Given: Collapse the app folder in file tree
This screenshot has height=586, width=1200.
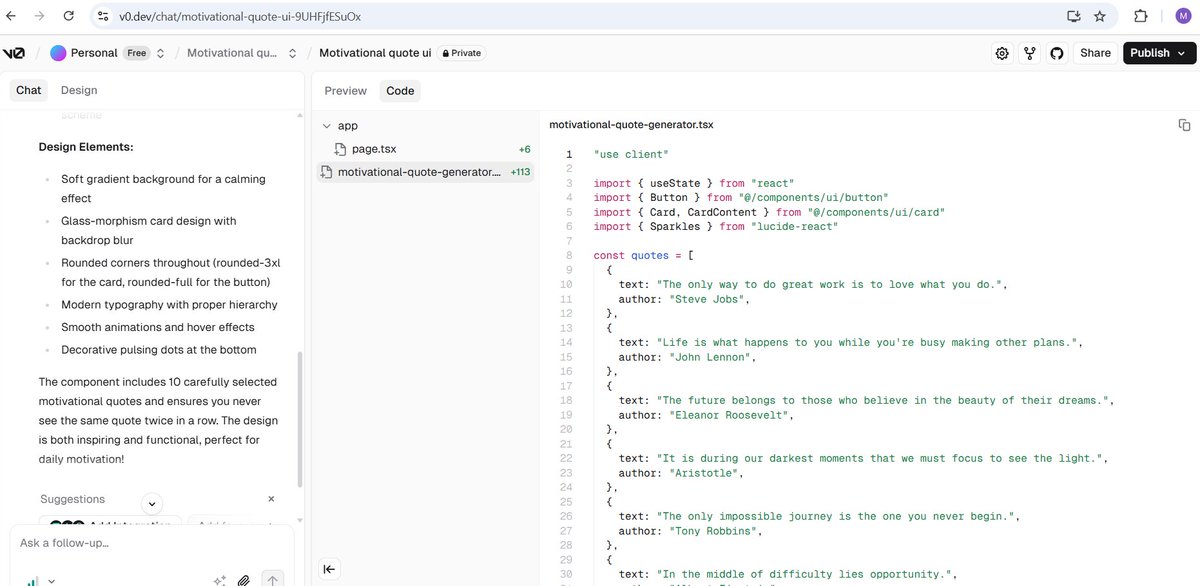Looking at the screenshot, I should coord(326,126).
